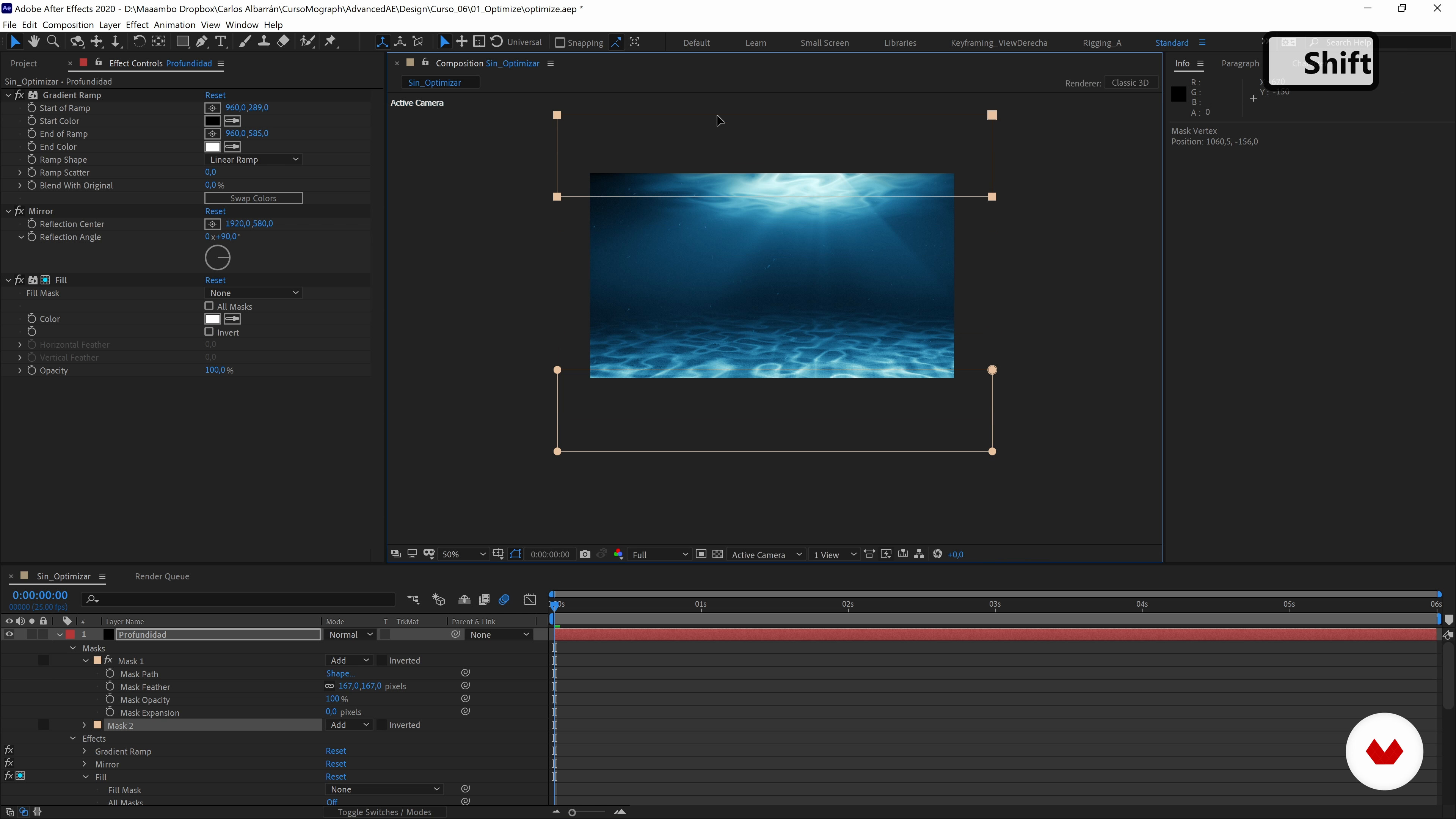Open the Effect menu
This screenshot has height=819, width=1456.
137,25
